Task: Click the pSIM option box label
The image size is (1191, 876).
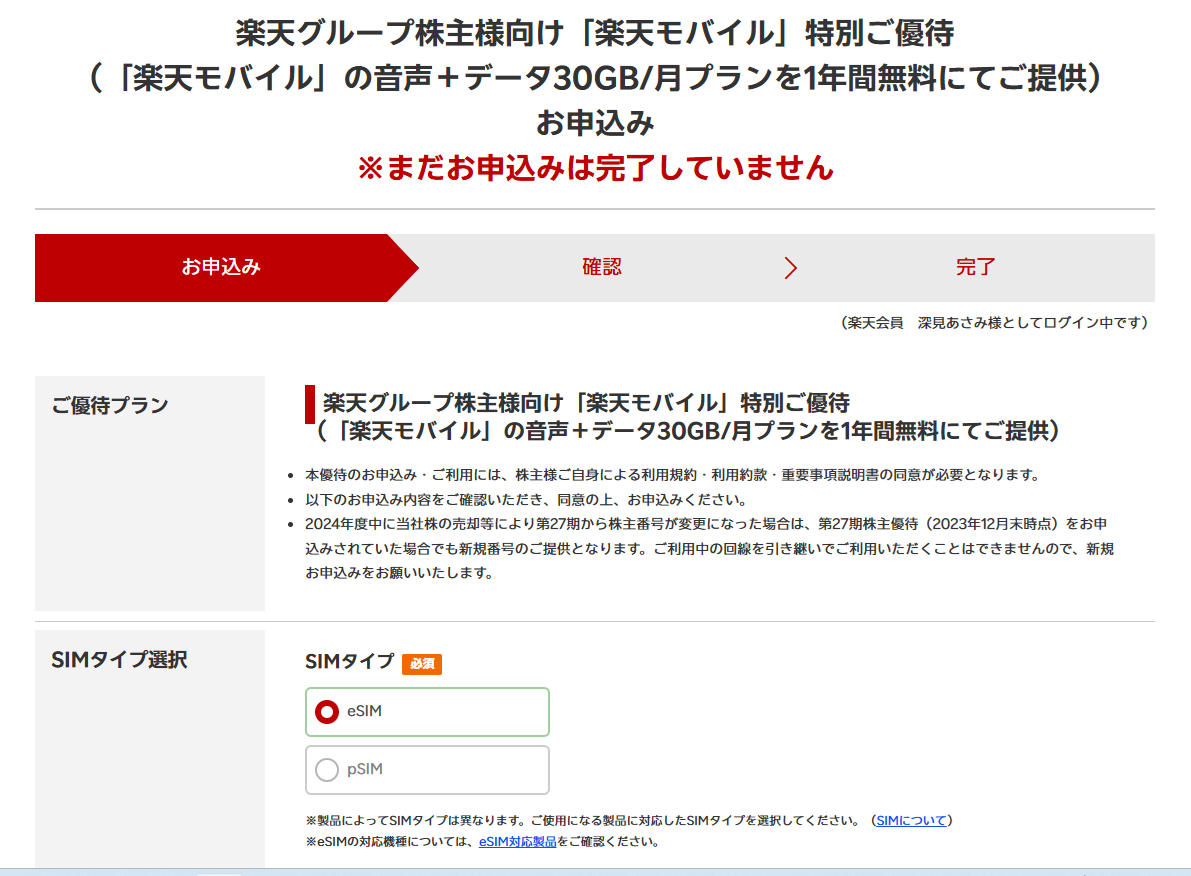Action: coord(365,770)
